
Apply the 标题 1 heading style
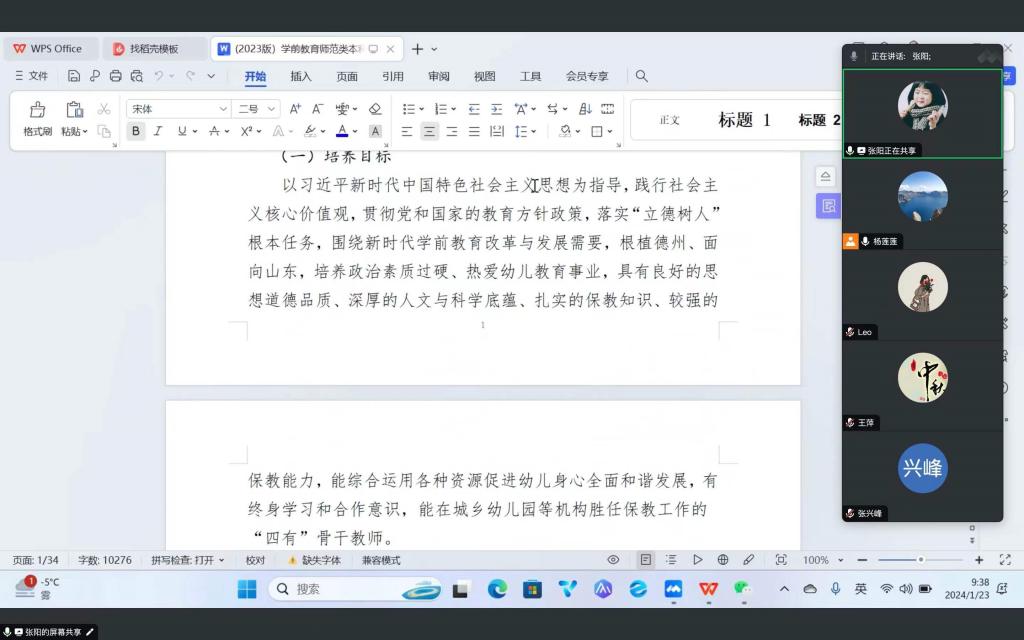click(x=744, y=120)
